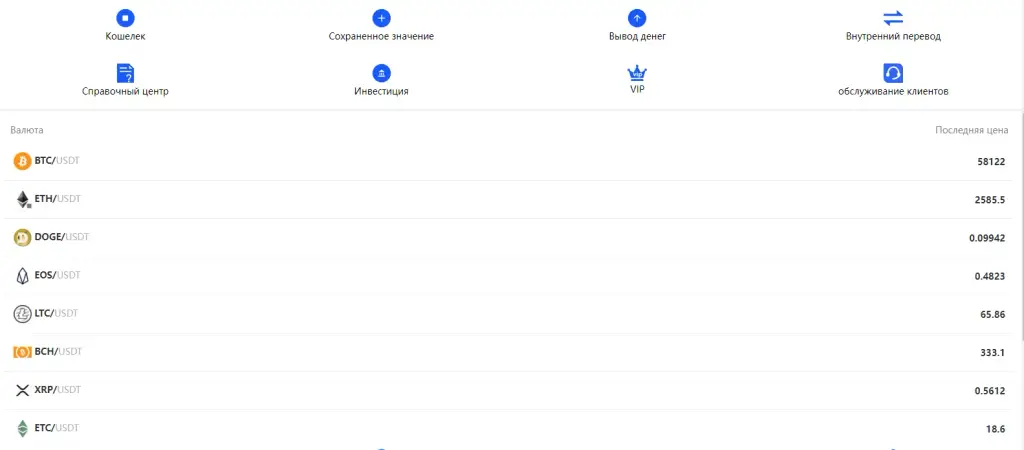Screen dimensions: 1024x450
Task: Sort by Последняя цена column header
Action: (972, 130)
